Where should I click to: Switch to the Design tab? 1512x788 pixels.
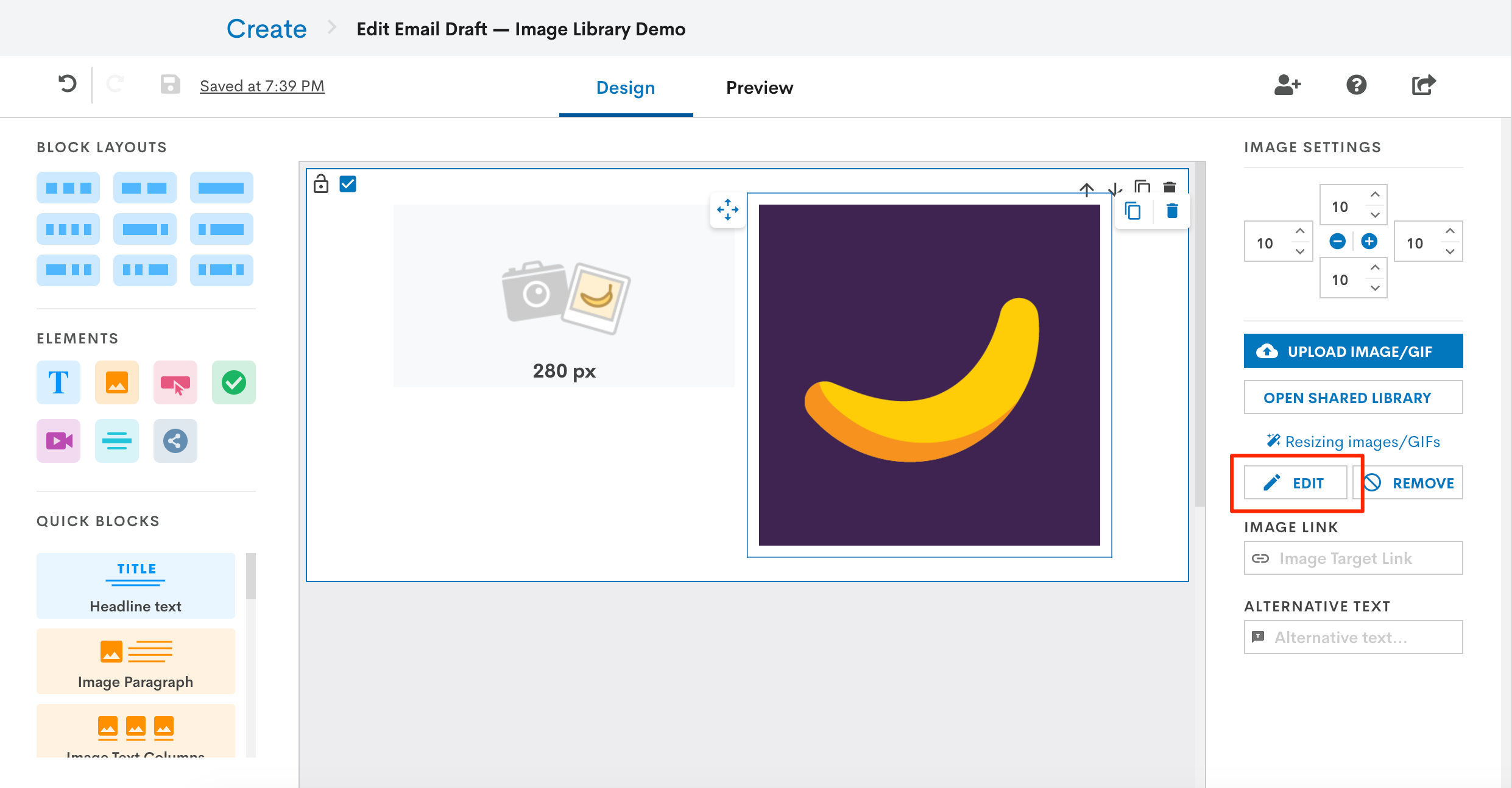(626, 88)
